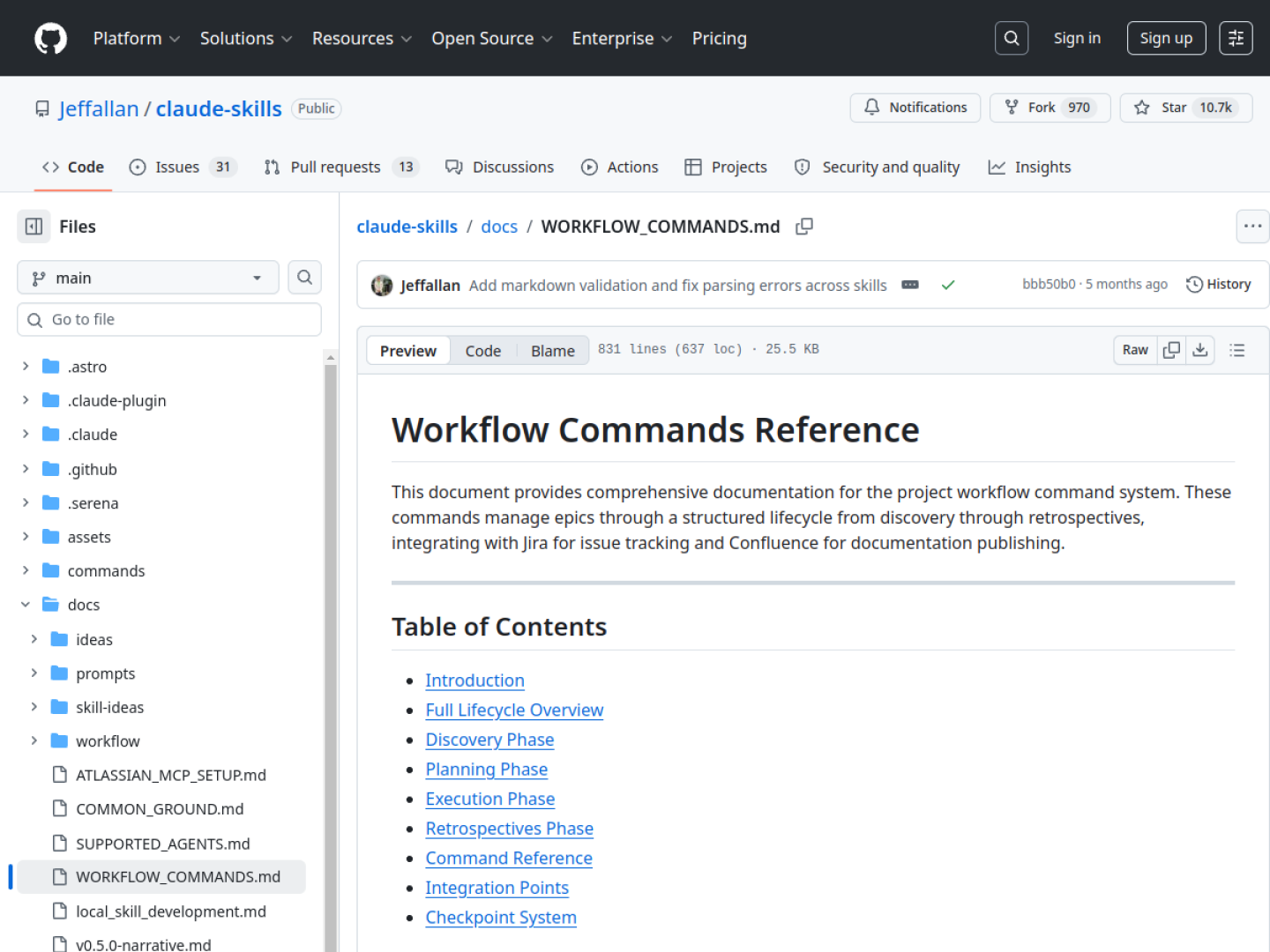Jump to the Discovery Phase section
Screen dimensions: 1270x952
tap(489, 740)
